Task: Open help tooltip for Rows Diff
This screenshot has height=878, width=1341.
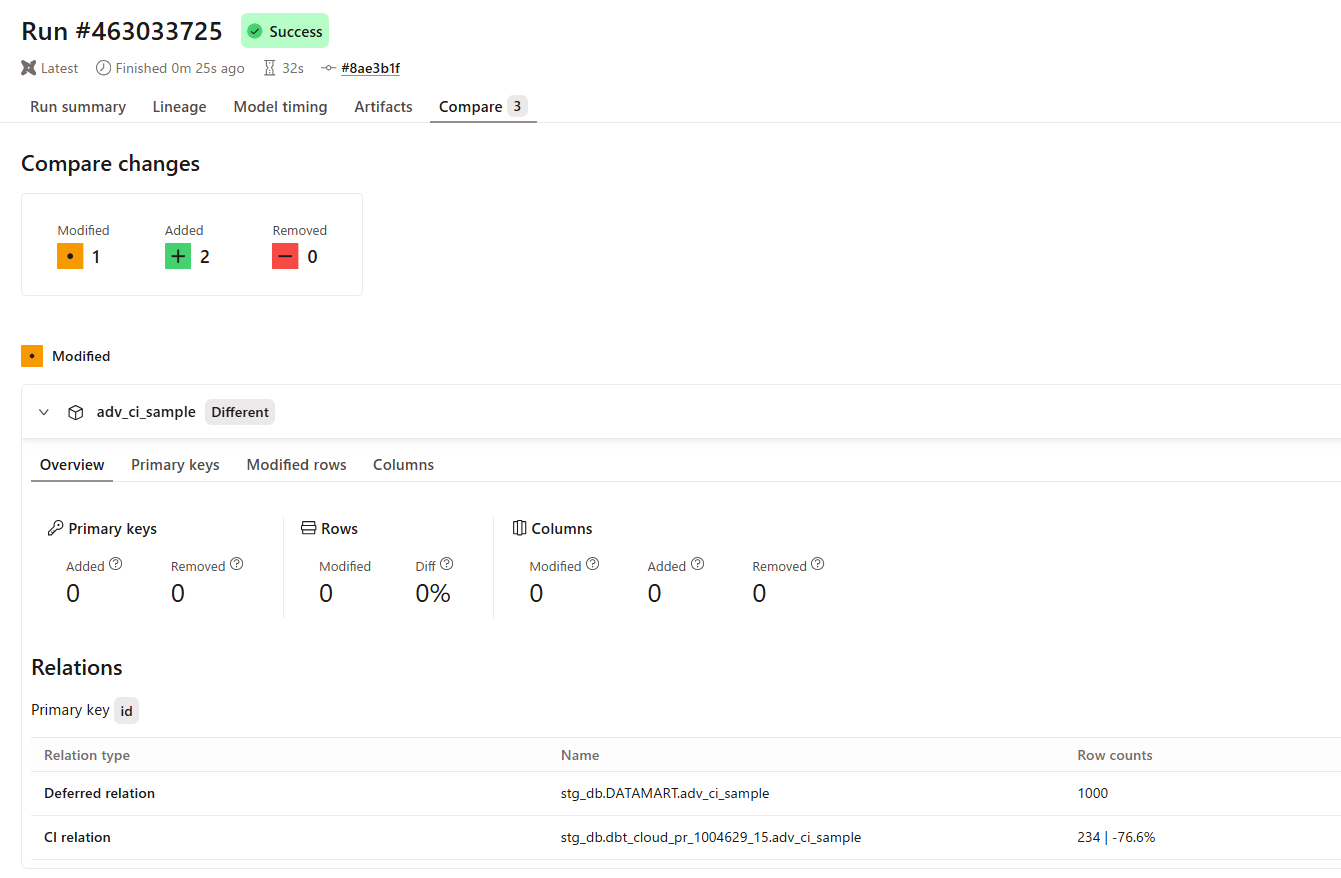Action: point(447,564)
